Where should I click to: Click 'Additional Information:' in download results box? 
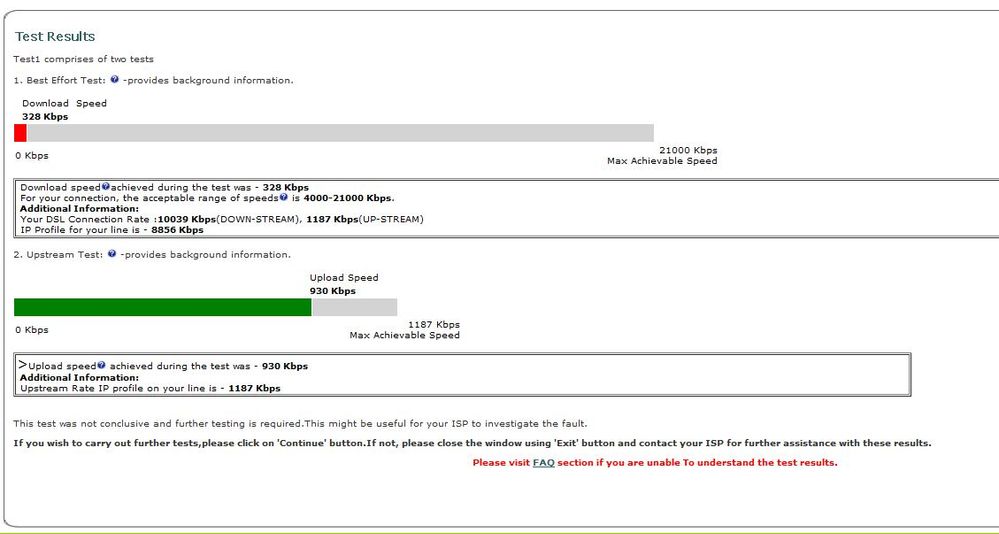point(79,208)
